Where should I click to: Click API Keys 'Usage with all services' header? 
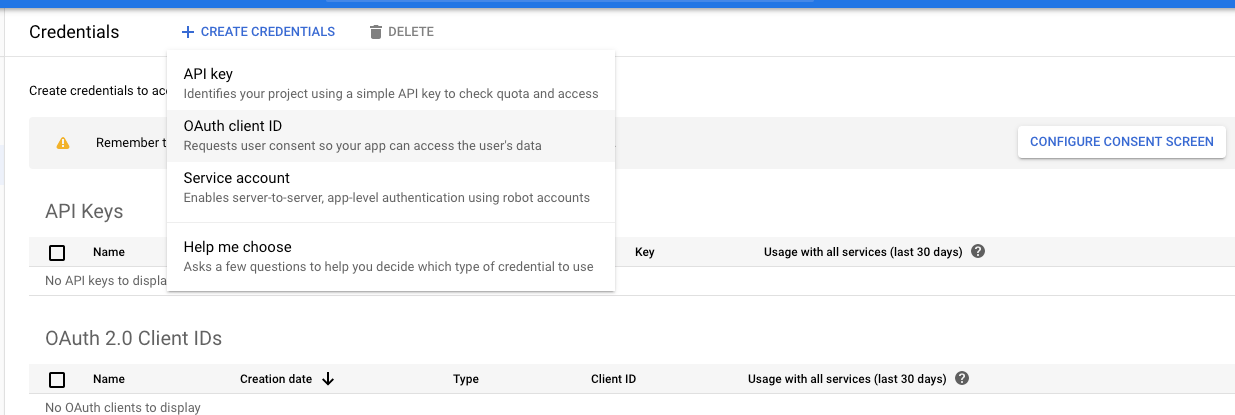click(x=863, y=252)
